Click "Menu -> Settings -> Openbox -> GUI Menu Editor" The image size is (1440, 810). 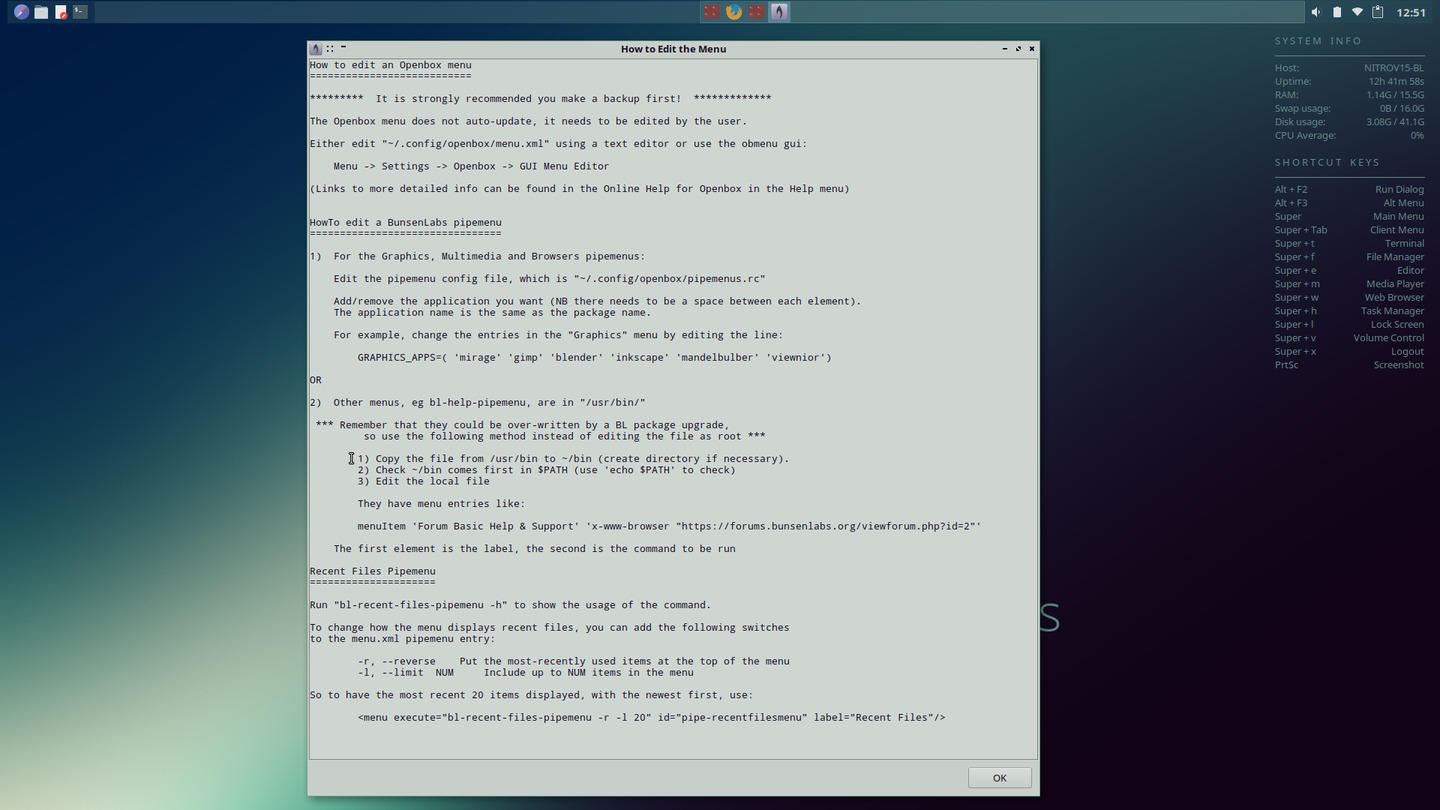[x=471, y=166]
